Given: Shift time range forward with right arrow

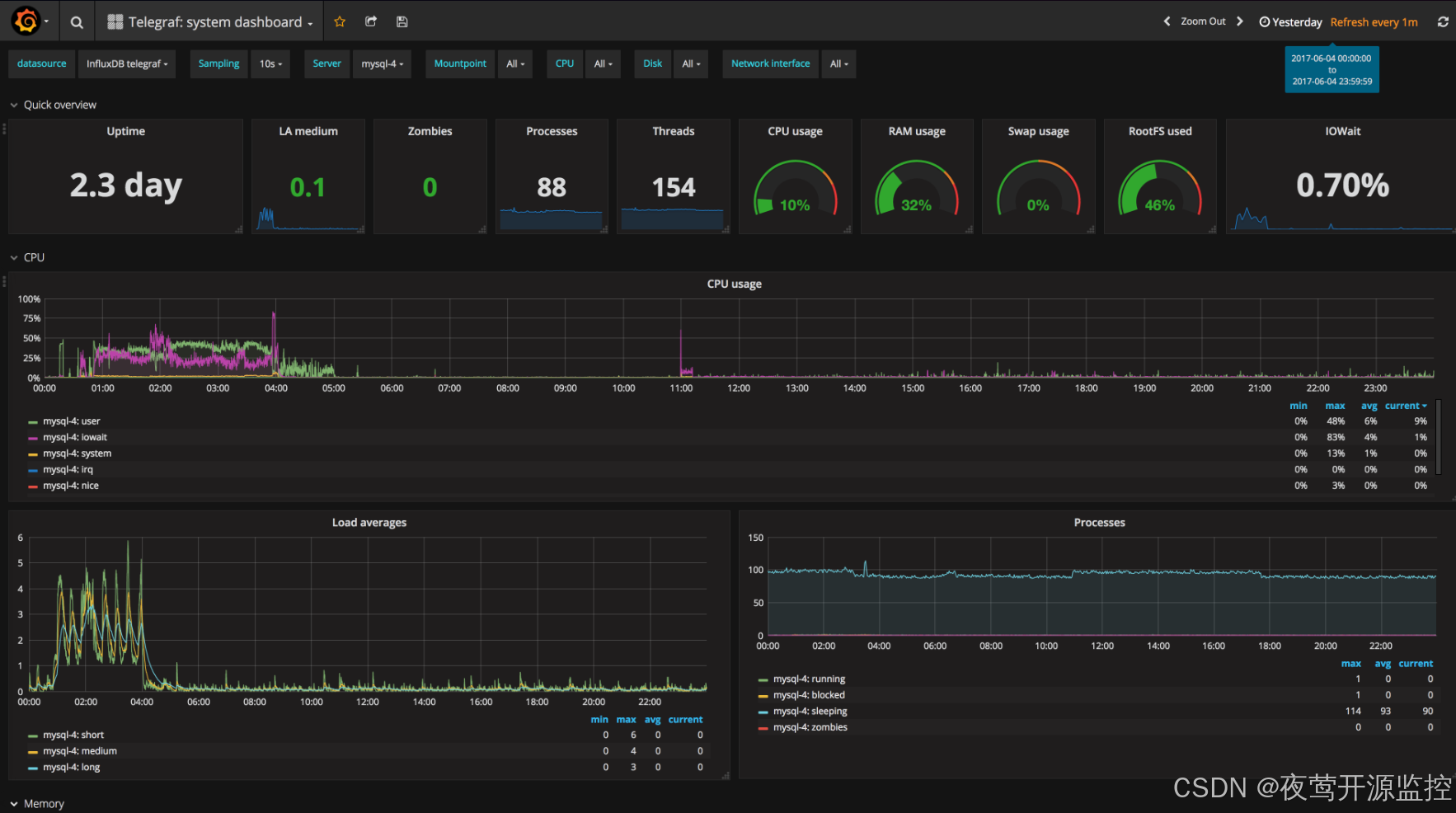Looking at the screenshot, I should [1239, 21].
